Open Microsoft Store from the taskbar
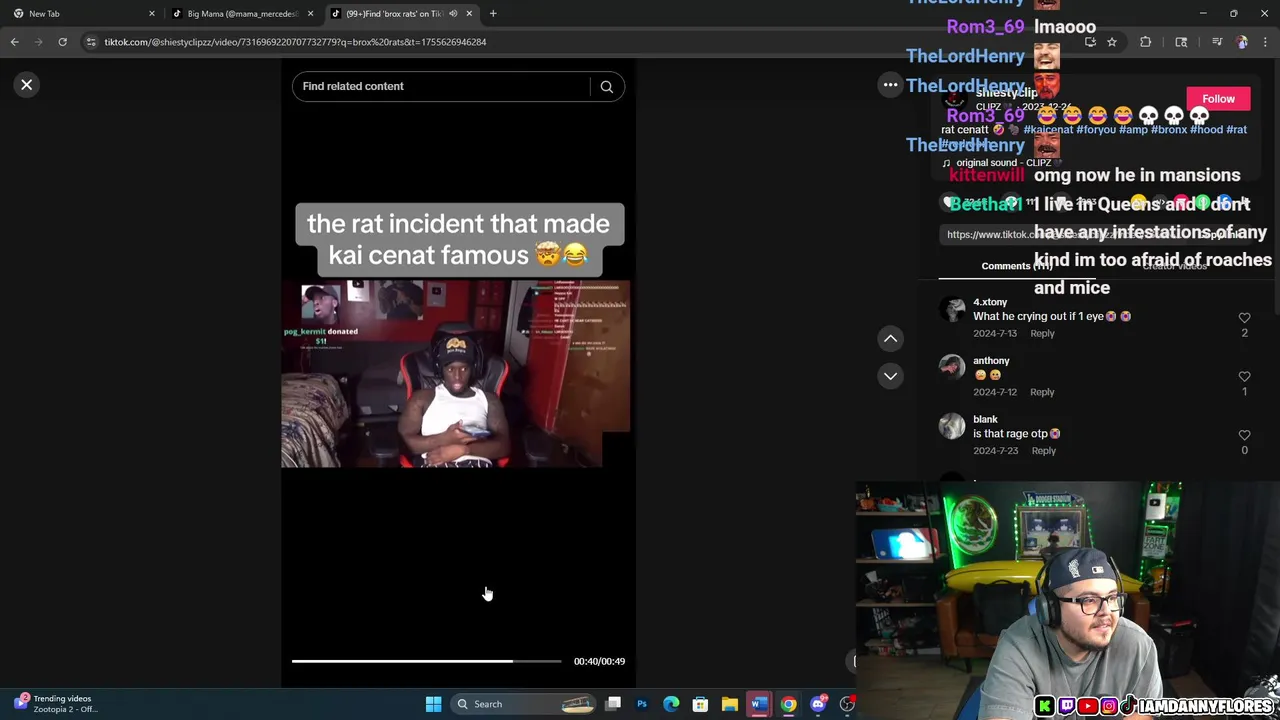This screenshot has width=1280, height=720. click(x=700, y=704)
